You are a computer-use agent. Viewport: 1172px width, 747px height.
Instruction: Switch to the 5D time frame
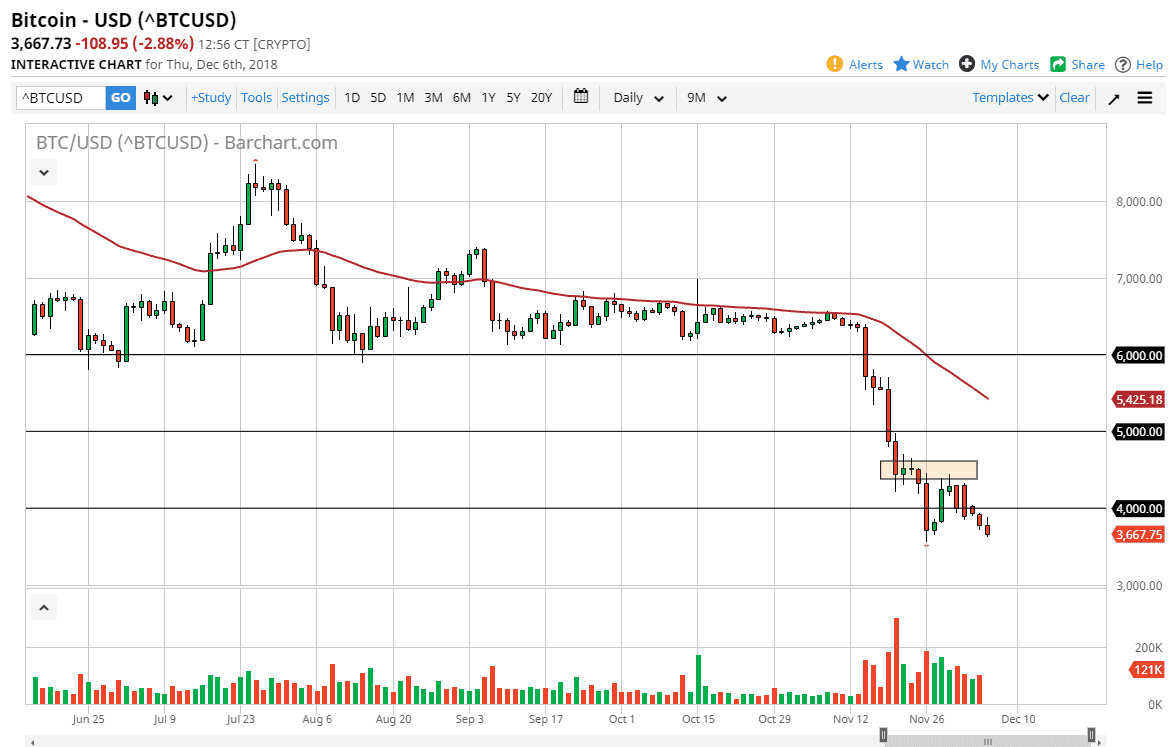point(377,97)
